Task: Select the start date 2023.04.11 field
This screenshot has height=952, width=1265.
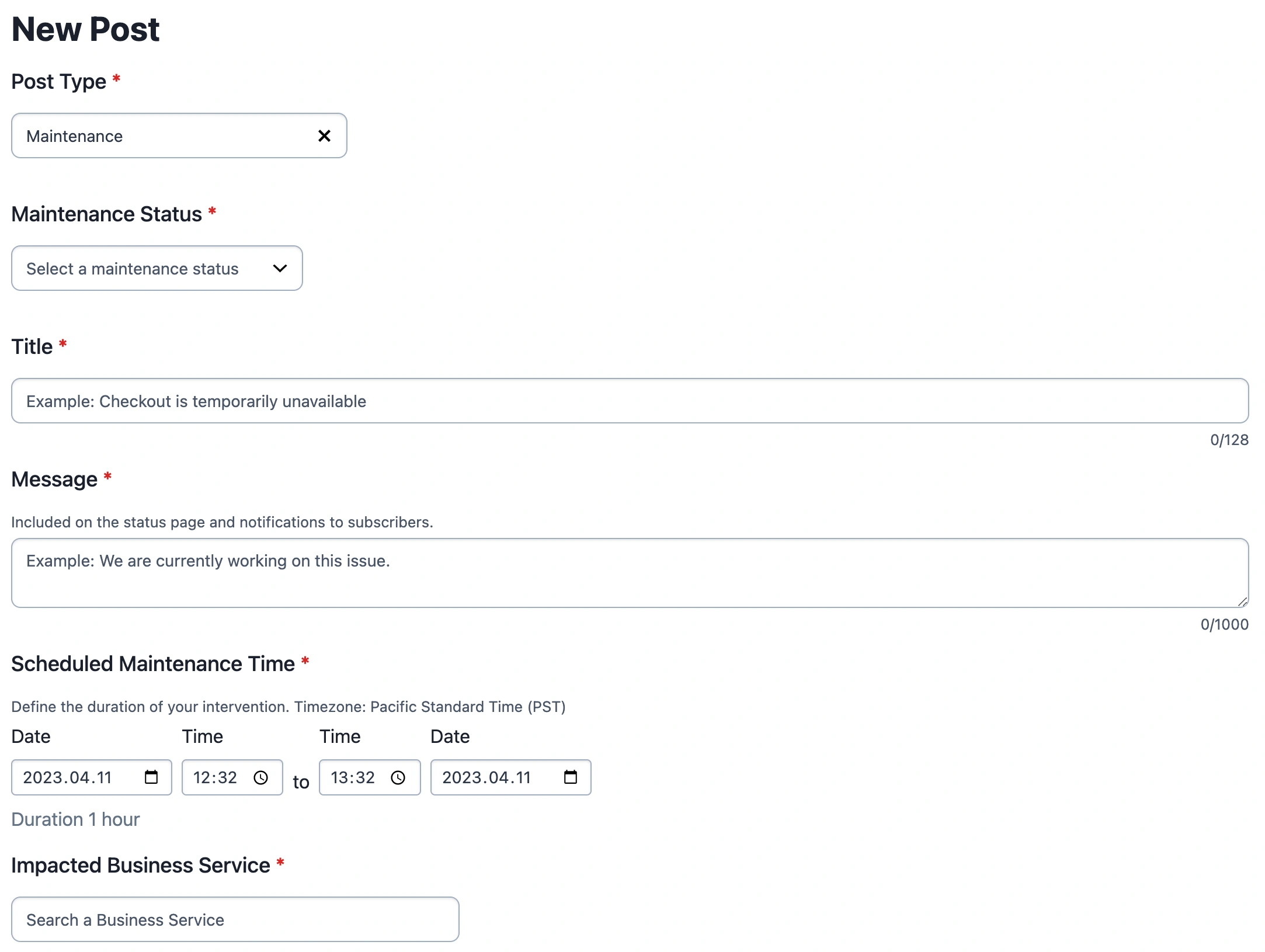Action: pos(68,777)
